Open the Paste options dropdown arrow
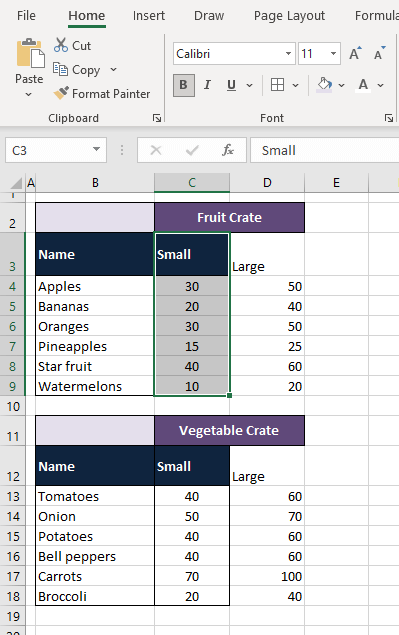This screenshot has height=635, width=399. (x=28, y=95)
